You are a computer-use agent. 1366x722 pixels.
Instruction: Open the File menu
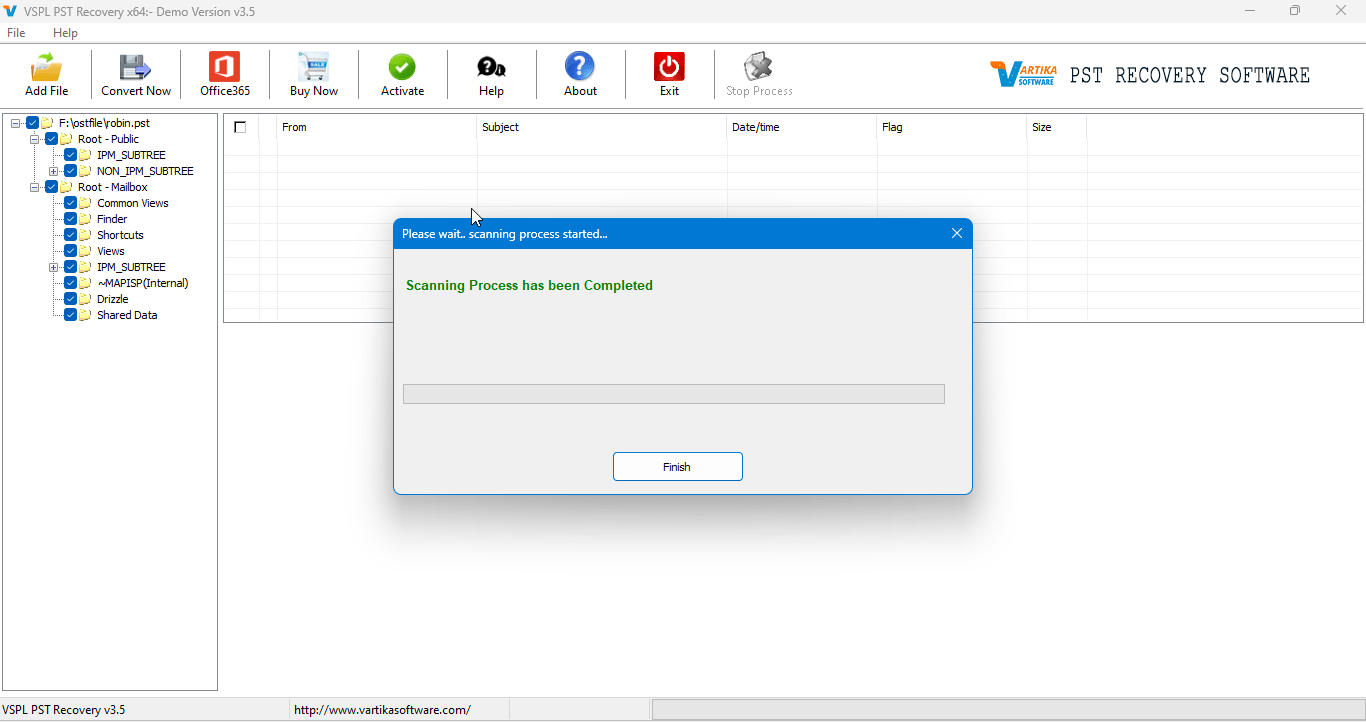click(x=16, y=33)
